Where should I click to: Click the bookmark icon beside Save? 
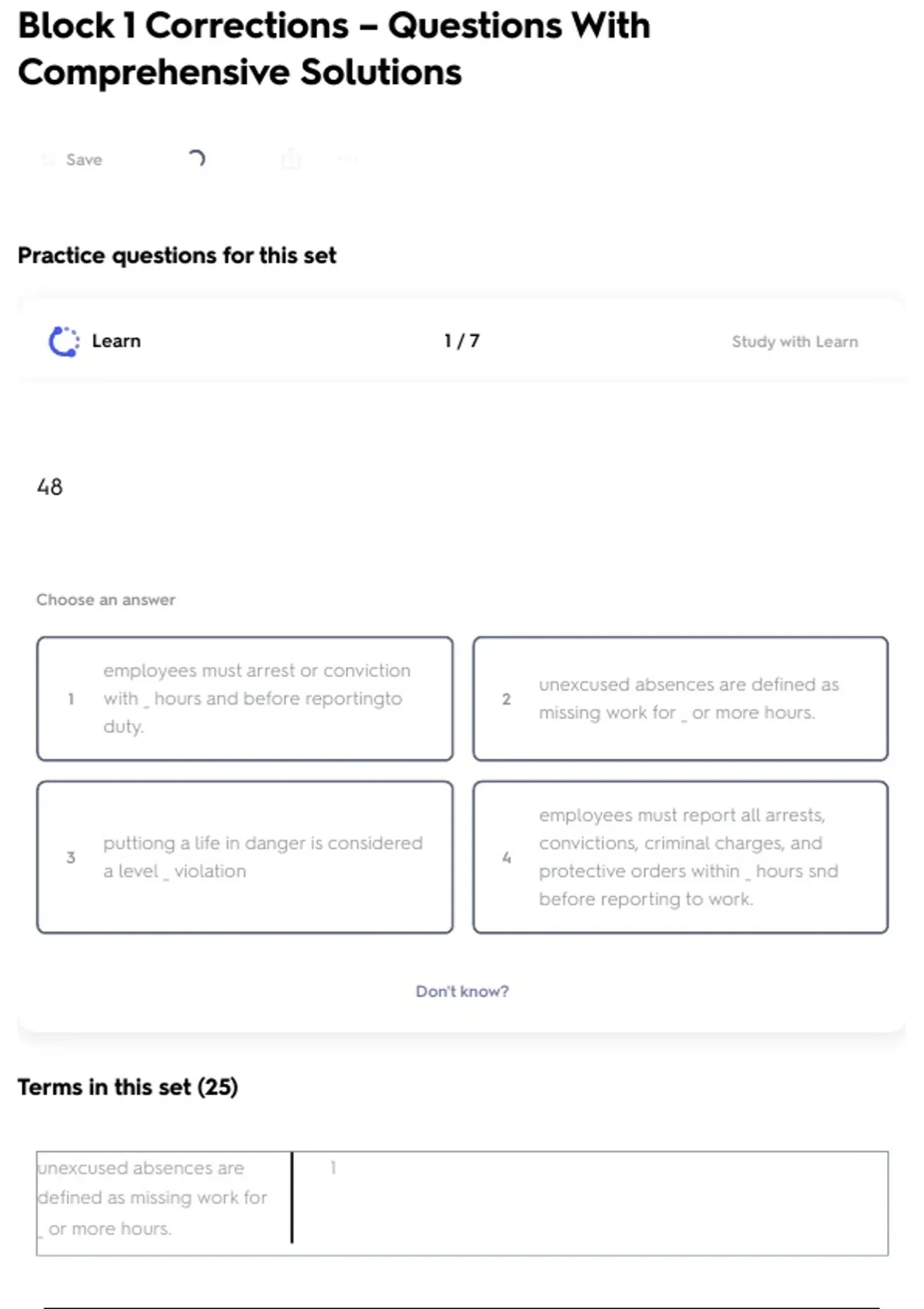[x=49, y=159]
